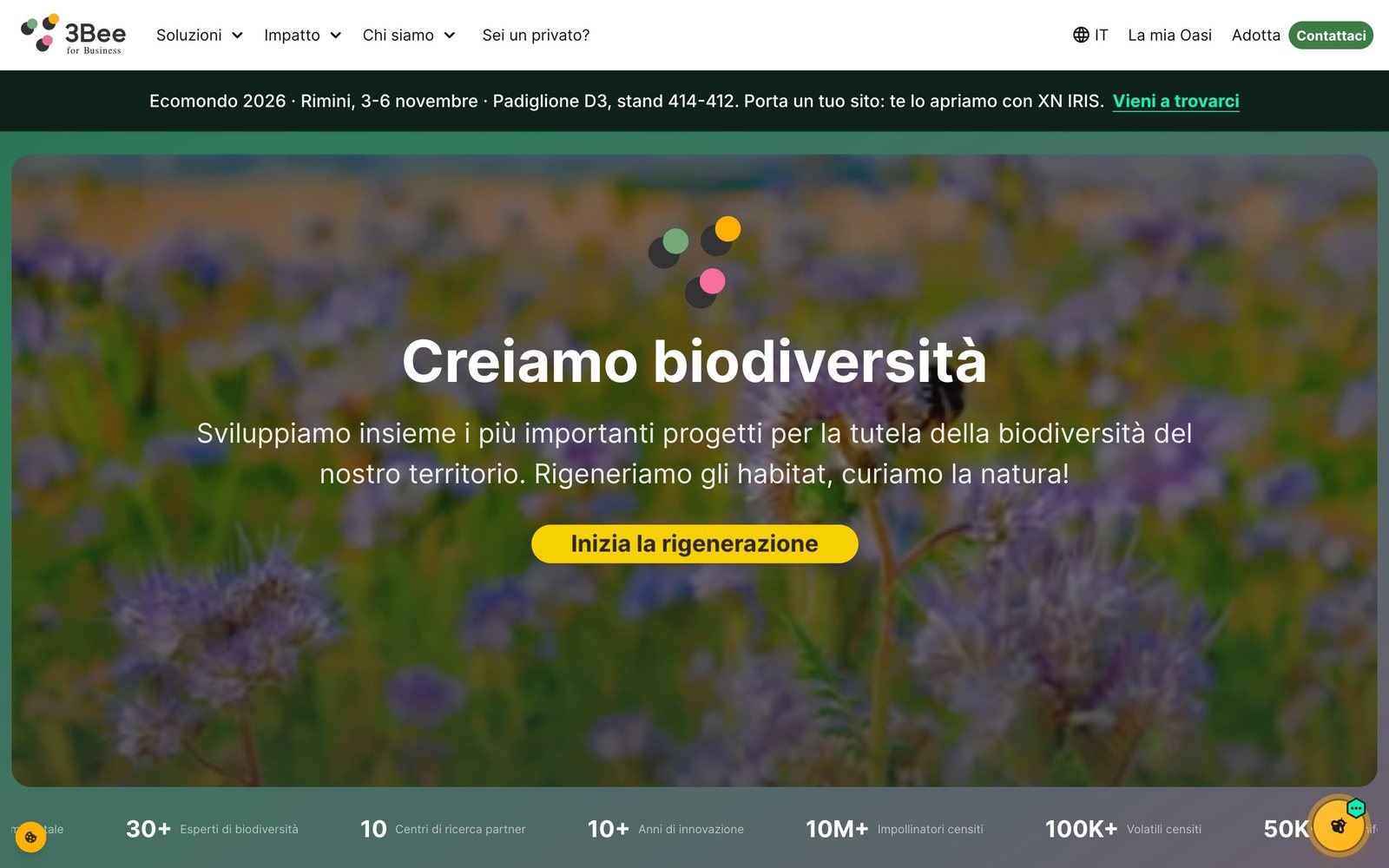Image resolution: width=1389 pixels, height=868 pixels.
Task: Open the Adotta link
Action: [x=1255, y=35]
